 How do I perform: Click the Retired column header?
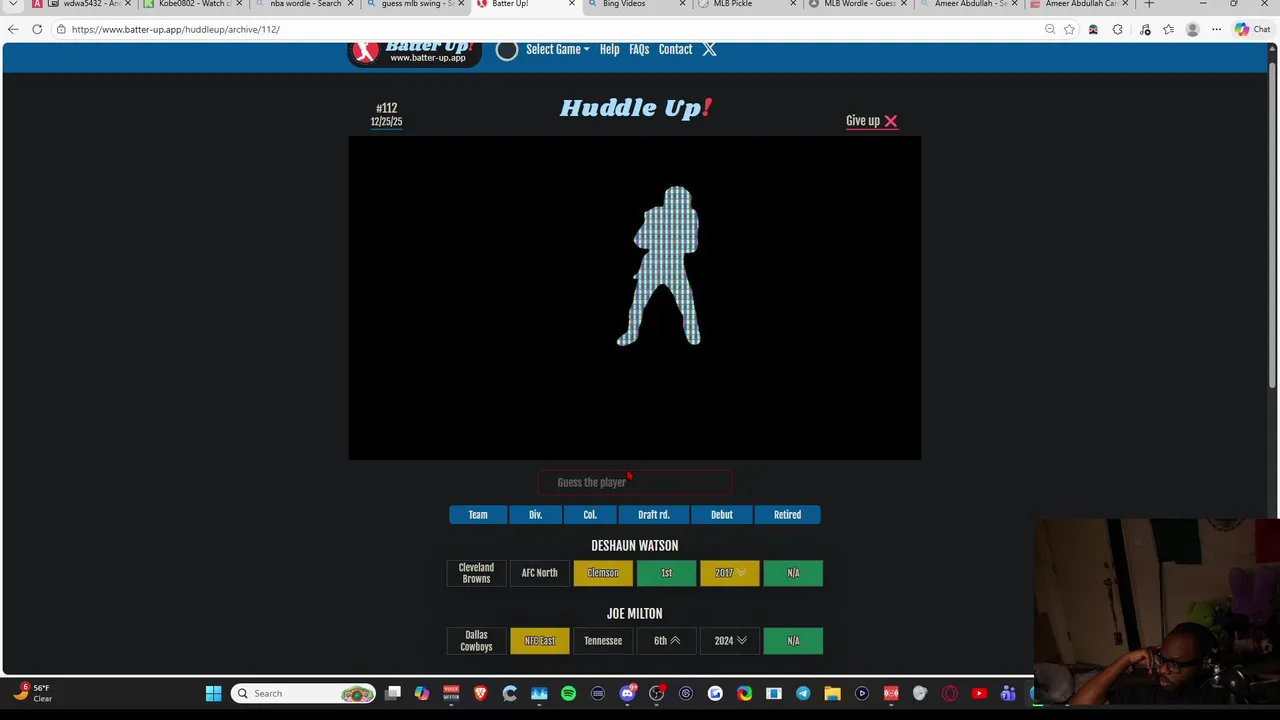787,515
